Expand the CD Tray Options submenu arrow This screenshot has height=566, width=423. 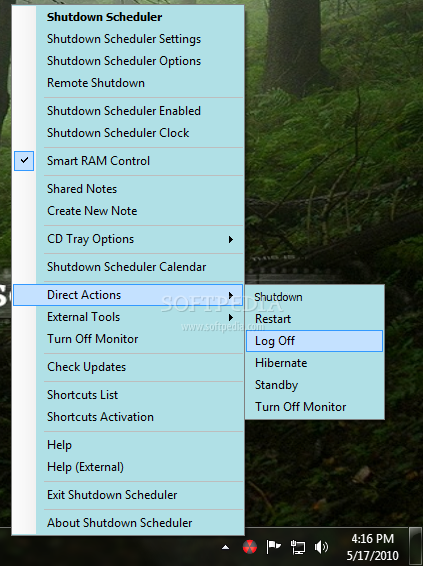tap(231, 239)
